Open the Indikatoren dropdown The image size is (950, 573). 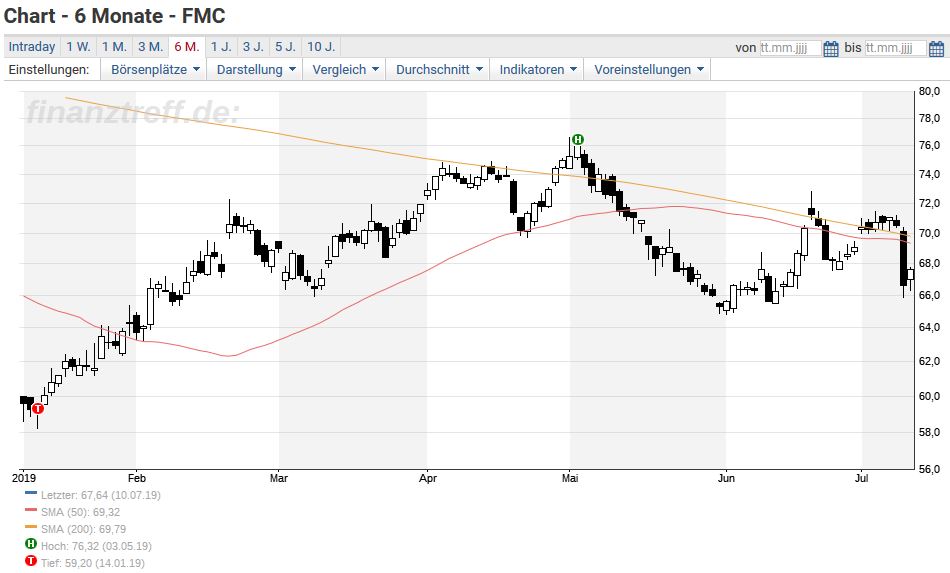tap(537, 70)
